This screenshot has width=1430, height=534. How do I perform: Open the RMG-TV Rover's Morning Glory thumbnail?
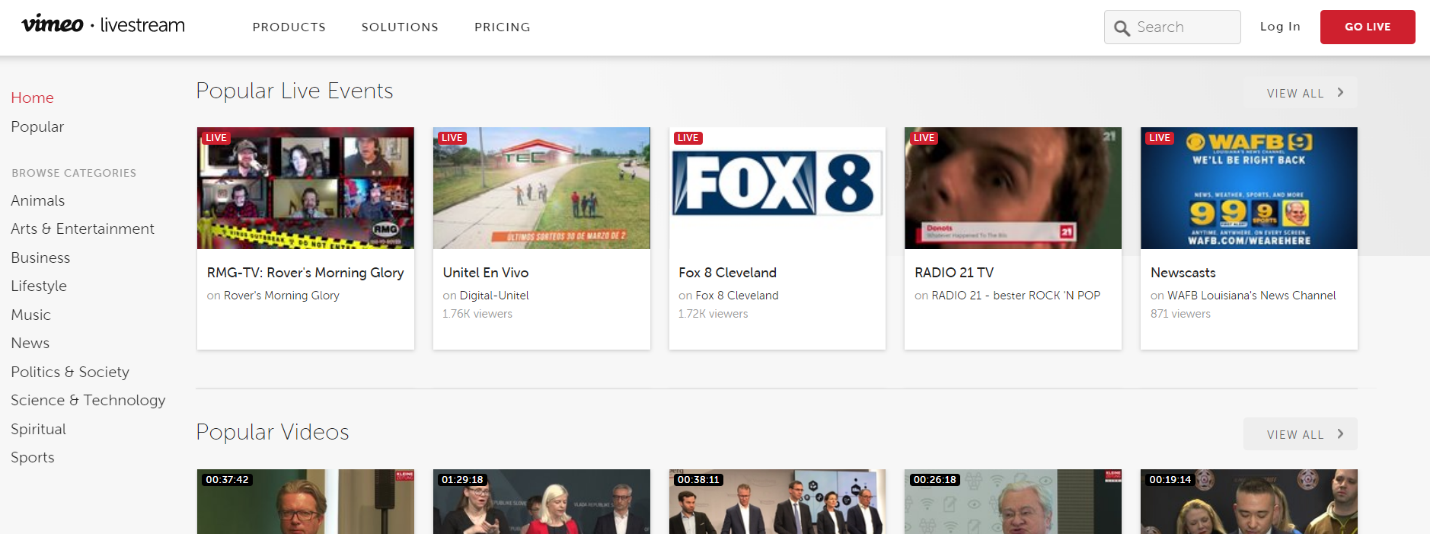305,188
